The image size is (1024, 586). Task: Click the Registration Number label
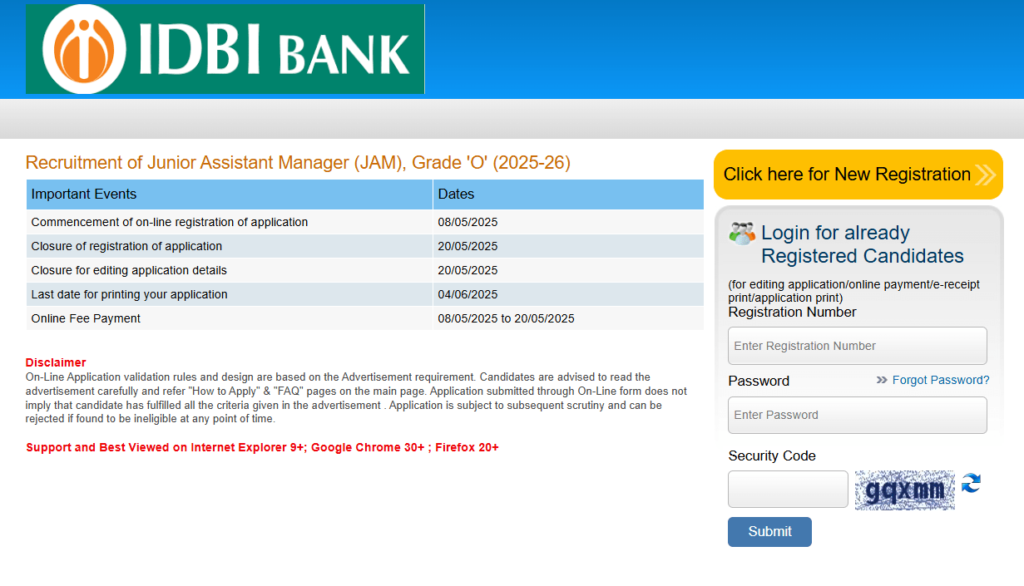tap(792, 312)
